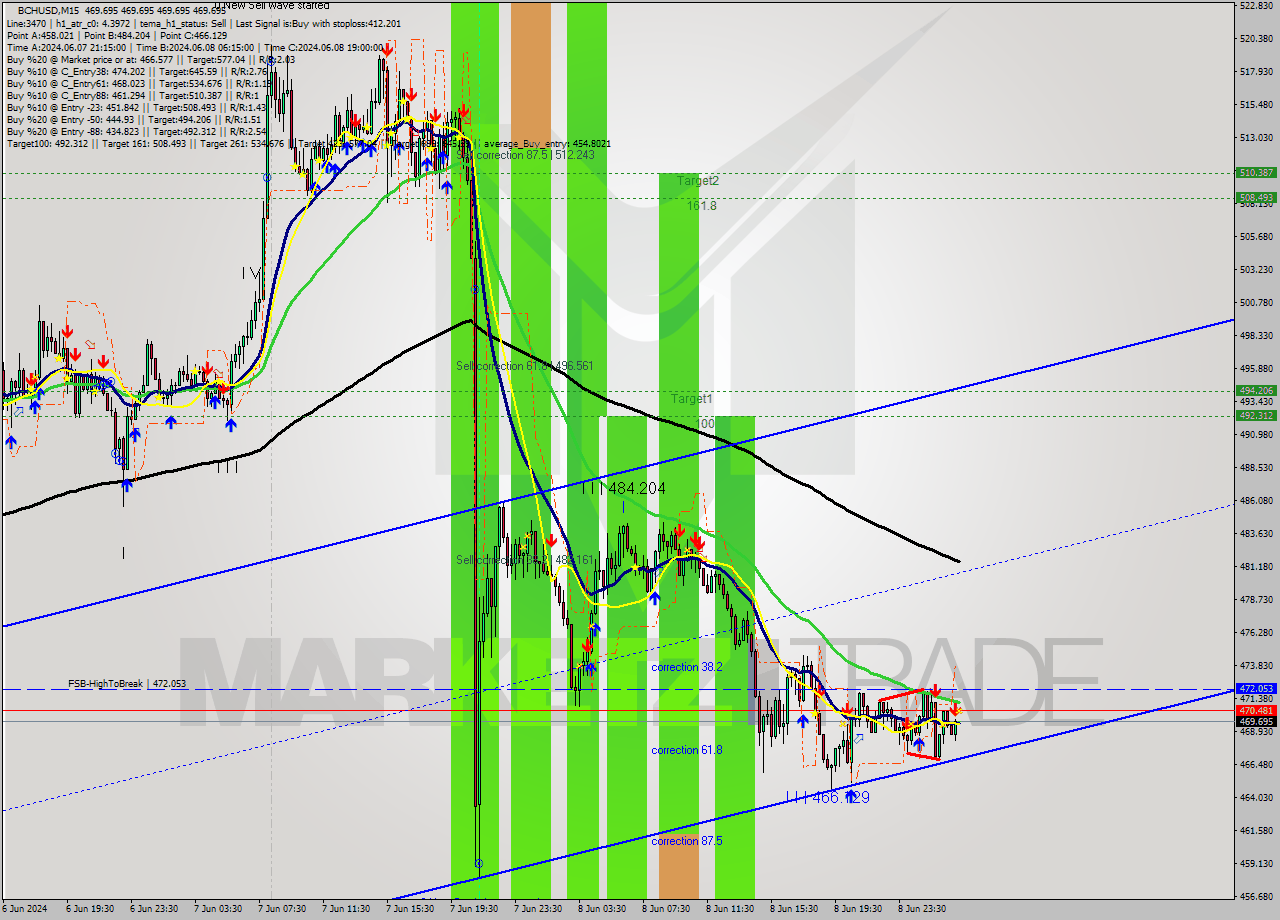
Task: Click the green 494.206 price tag
Action: [x=1256, y=391]
